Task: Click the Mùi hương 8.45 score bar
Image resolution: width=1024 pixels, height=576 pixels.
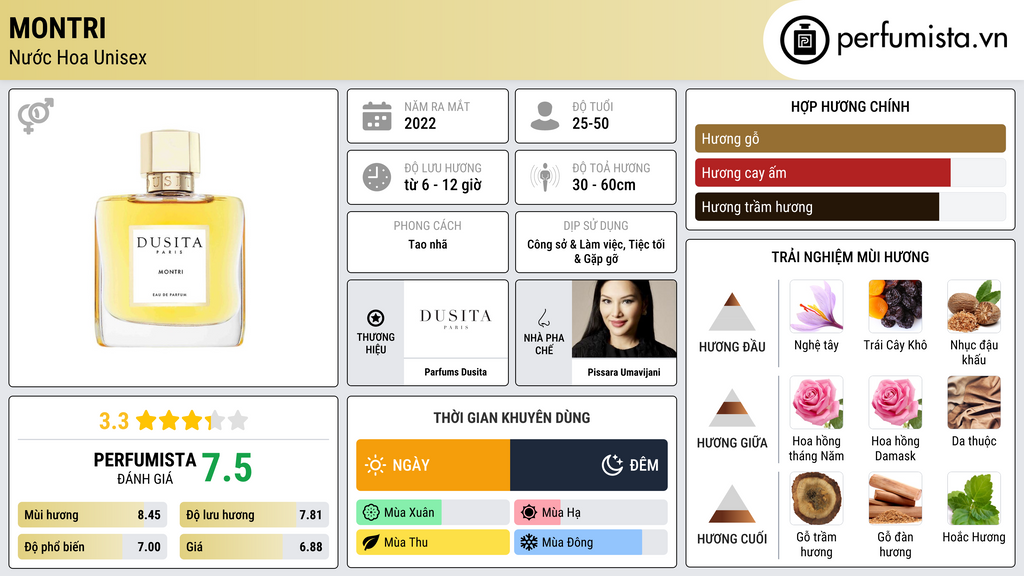Action: coord(93,515)
